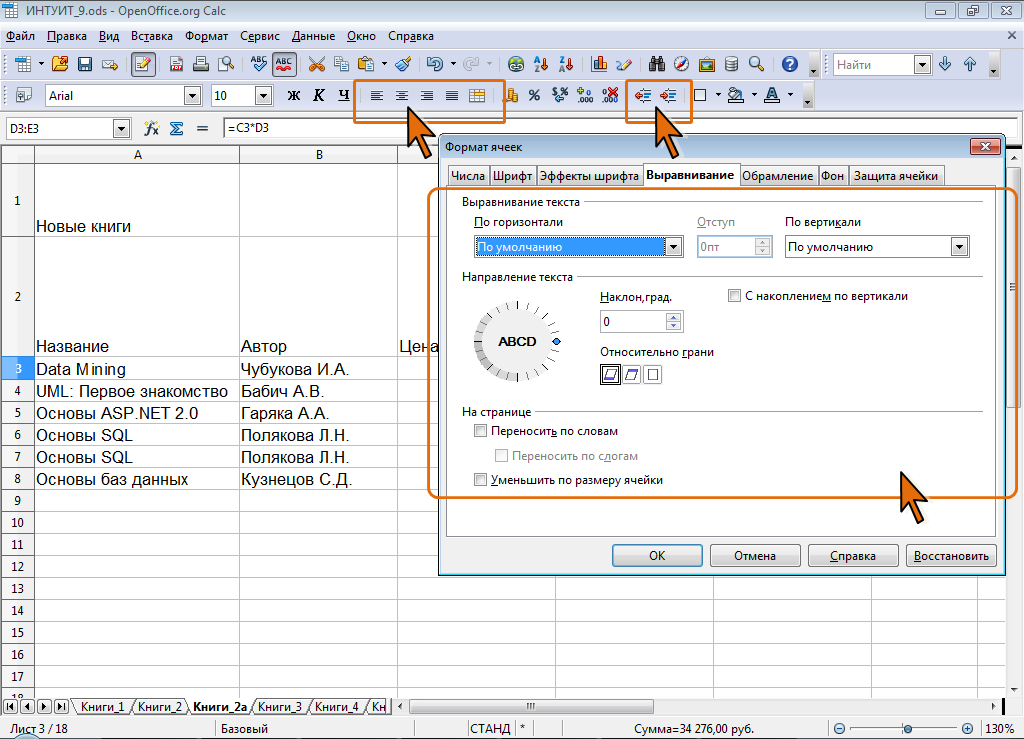Cut the selection with the scissors icon
1024x739 pixels.
pos(317,64)
